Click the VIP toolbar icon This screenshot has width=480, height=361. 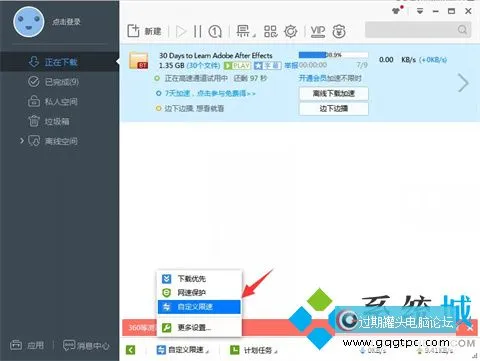click(x=318, y=31)
